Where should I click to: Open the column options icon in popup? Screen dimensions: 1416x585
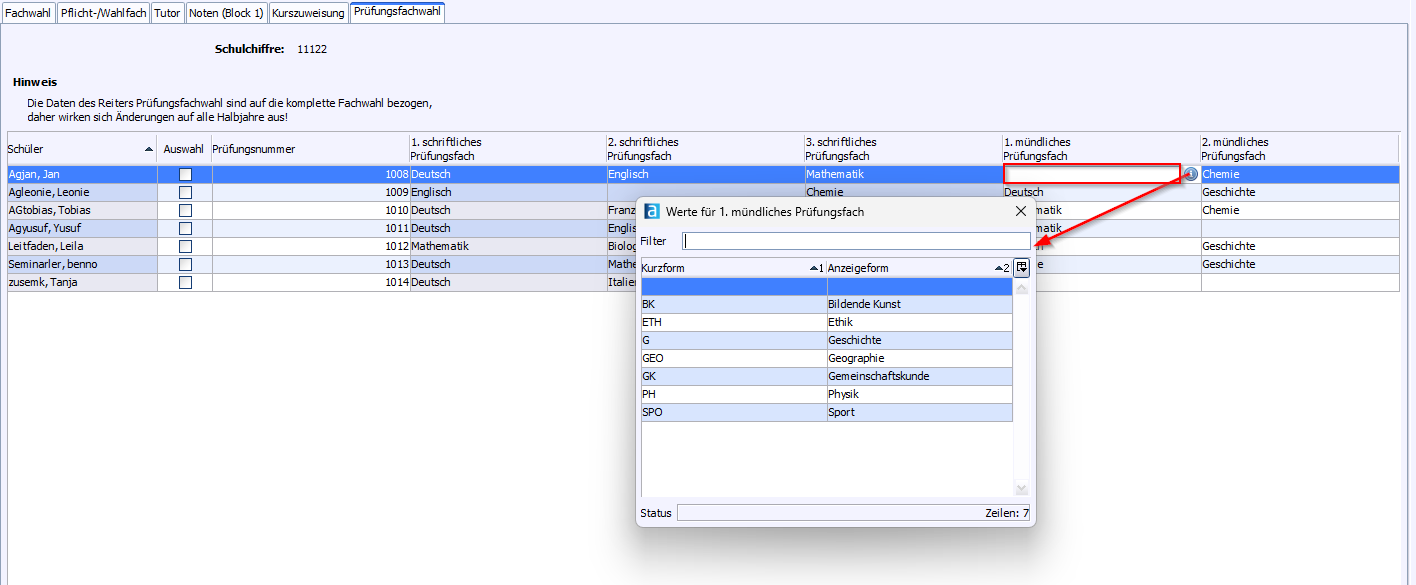pyautogui.click(x=1021, y=268)
